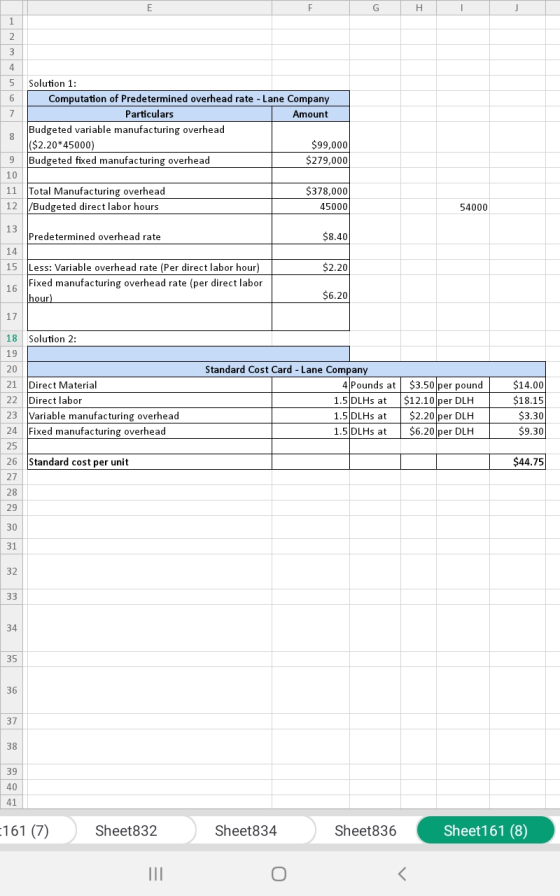Select the 'Direct labor' cell
This screenshot has width=560, height=896.
pos(149,400)
